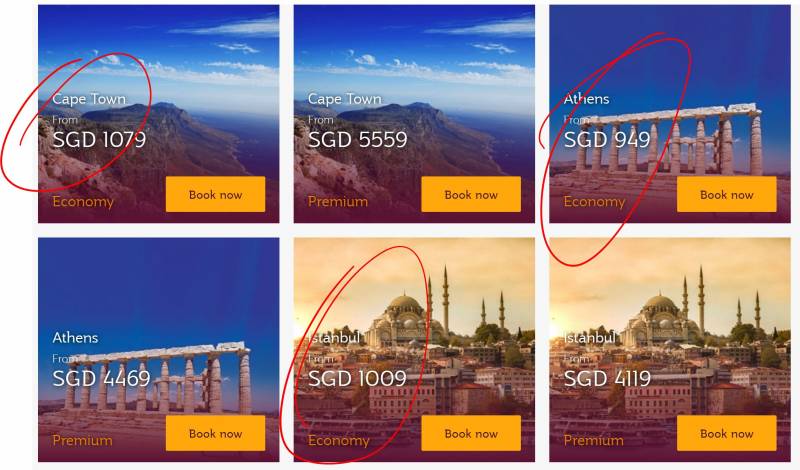800x470 pixels.
Task: Book the Istanbul Premium SGD 4119 fare
Action: [727, 433]
